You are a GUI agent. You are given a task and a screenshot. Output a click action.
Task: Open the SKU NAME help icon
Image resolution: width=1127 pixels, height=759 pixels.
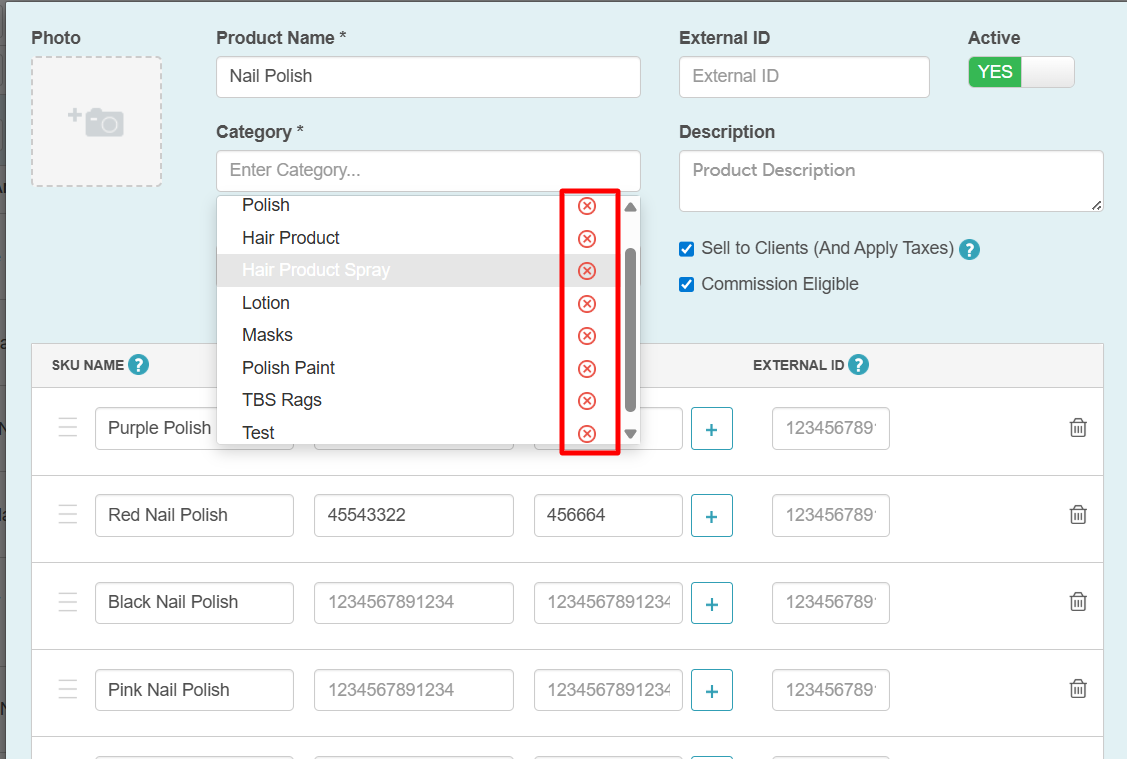(139, 365)
